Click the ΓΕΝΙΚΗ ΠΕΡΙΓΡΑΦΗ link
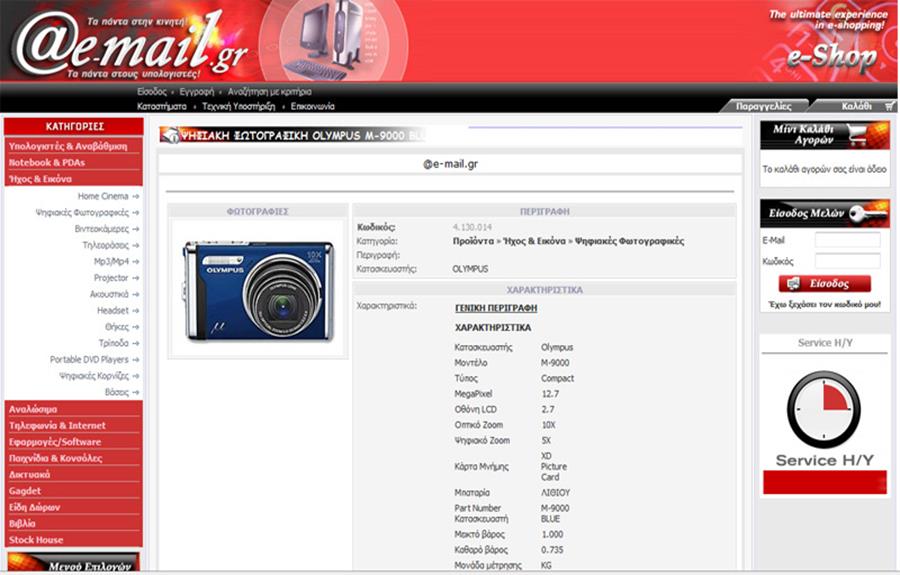 click(x=496, y=308)
